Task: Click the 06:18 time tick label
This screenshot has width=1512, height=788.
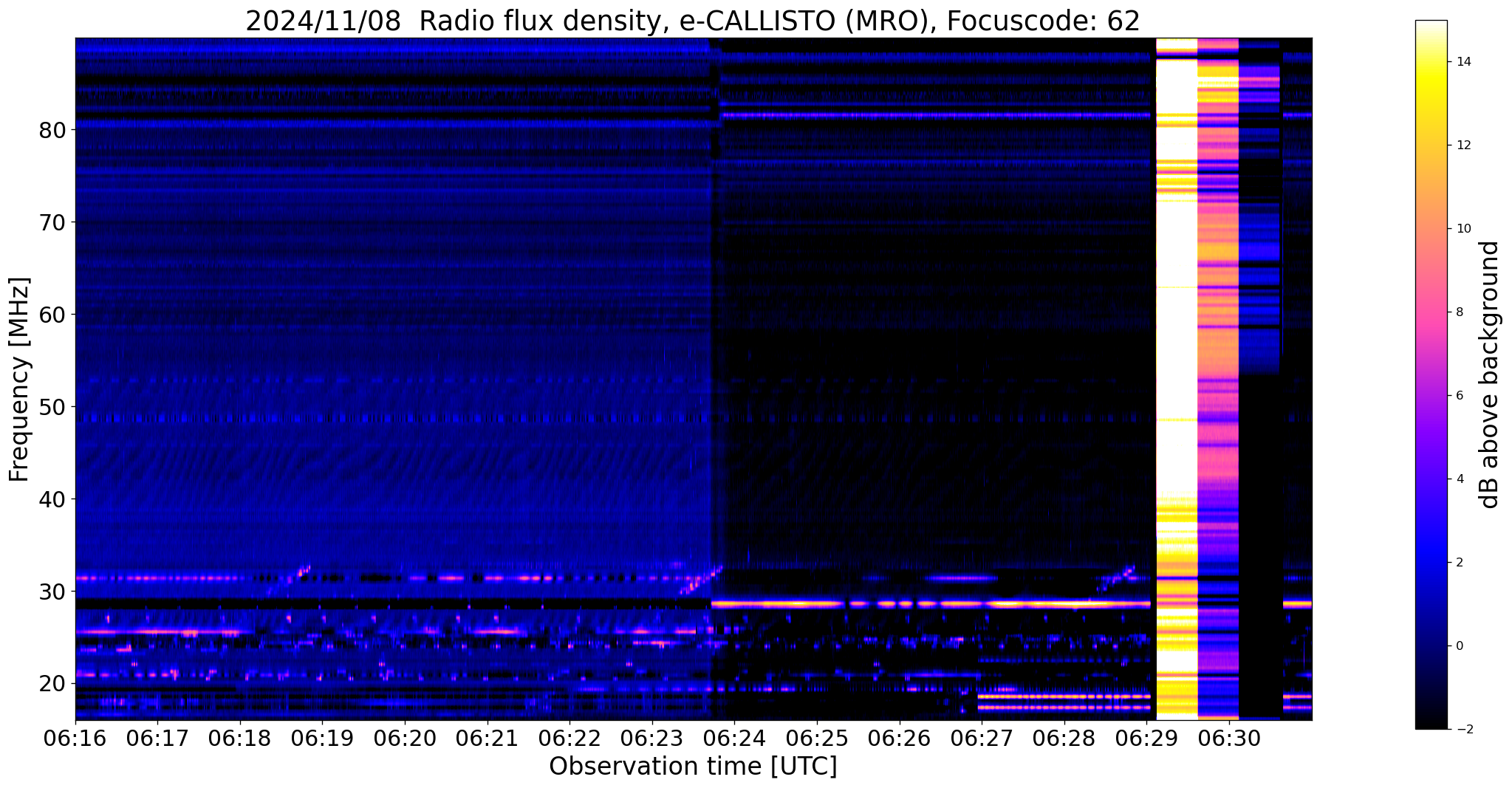Action: tap(240, 737)
